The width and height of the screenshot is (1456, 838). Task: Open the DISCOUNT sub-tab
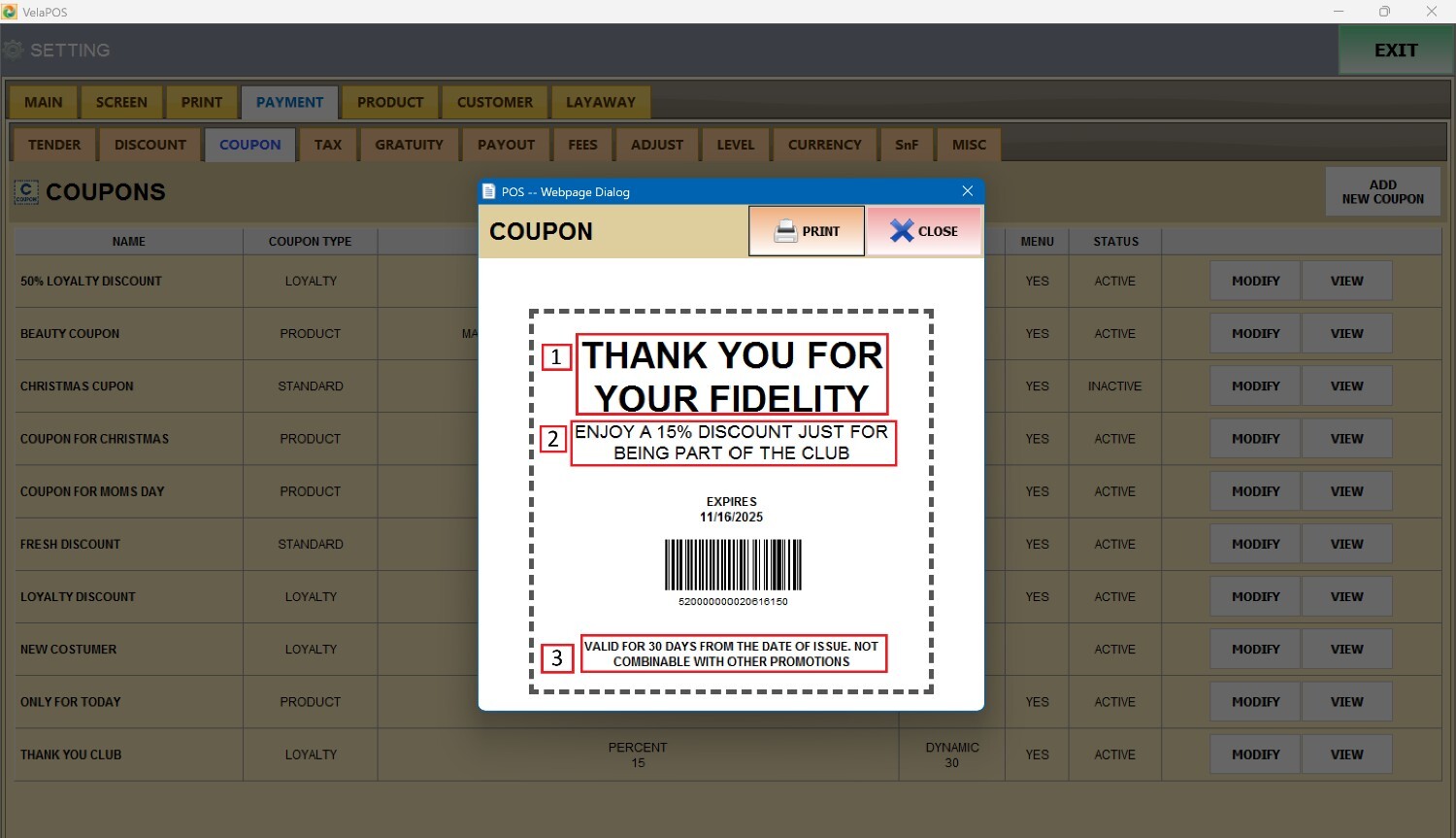click(149, 145)
